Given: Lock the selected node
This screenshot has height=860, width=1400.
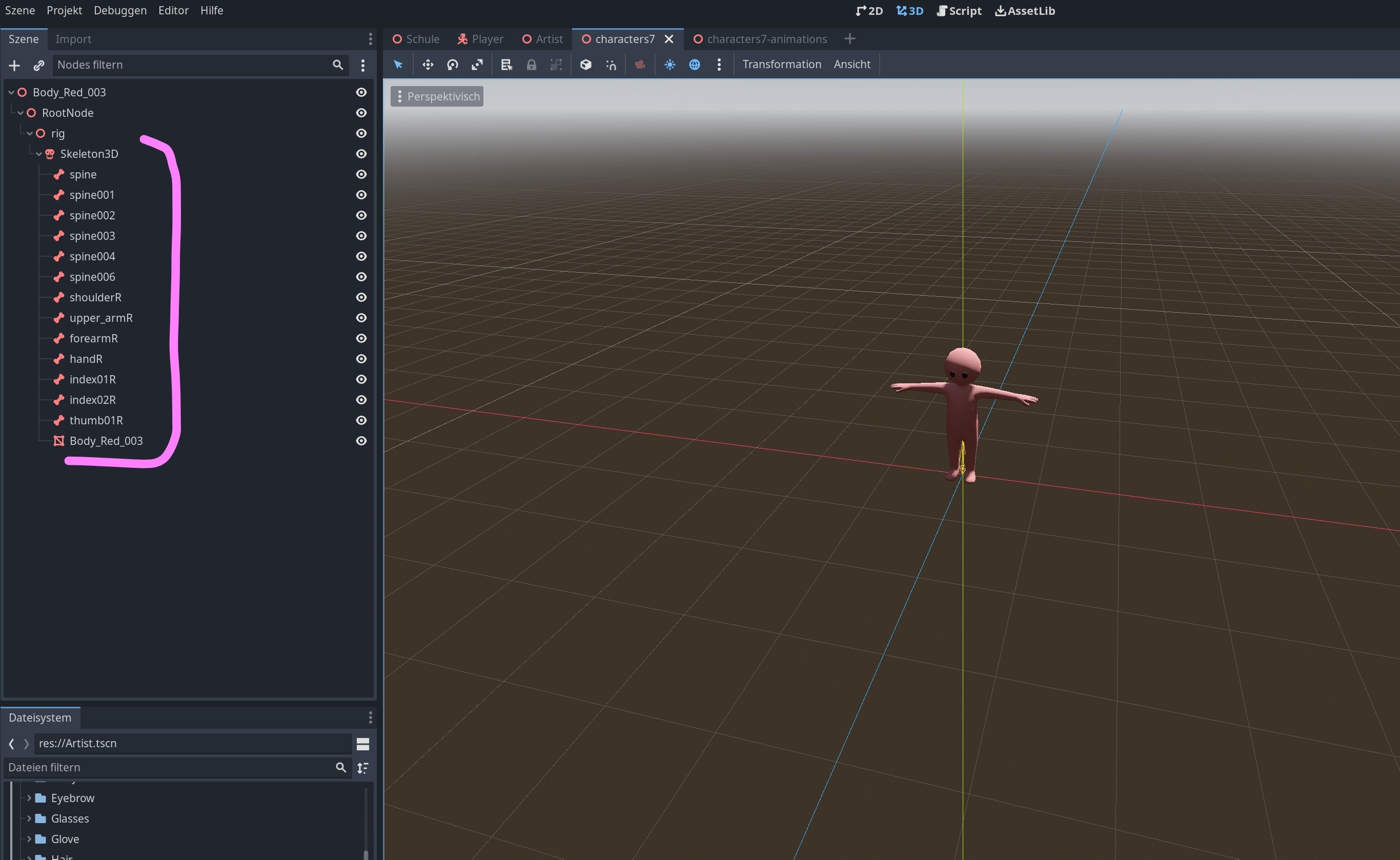Looking at the screenshot, I should tap(531, 64).
